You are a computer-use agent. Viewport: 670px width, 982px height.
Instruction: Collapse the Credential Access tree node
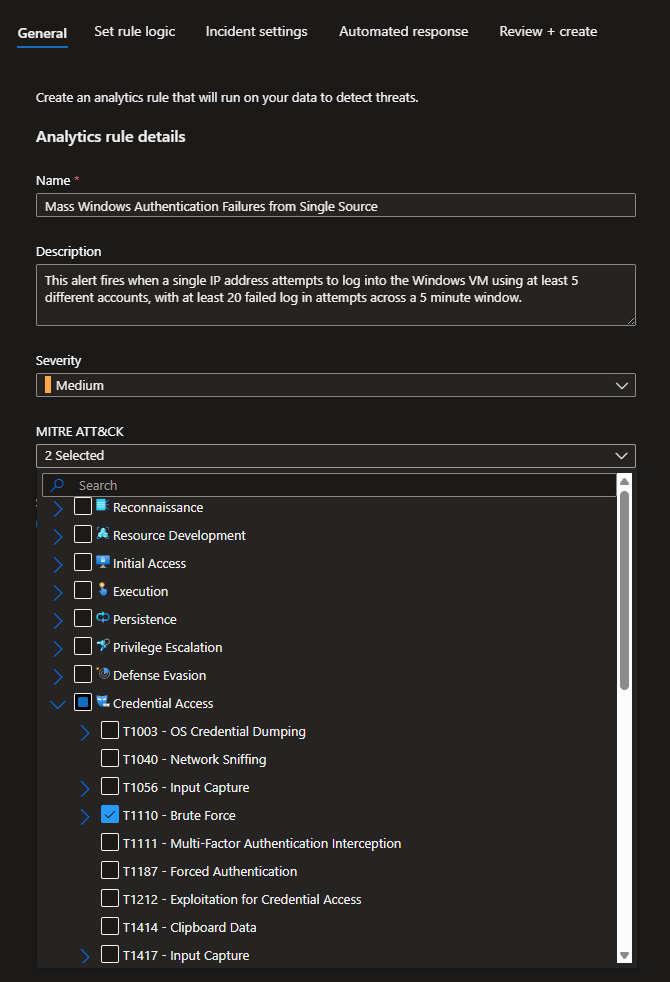pos(57,703)
